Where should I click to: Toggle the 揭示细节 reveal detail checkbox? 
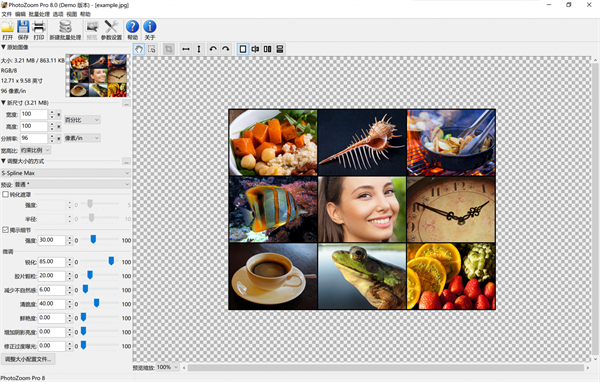coord(5,230)
